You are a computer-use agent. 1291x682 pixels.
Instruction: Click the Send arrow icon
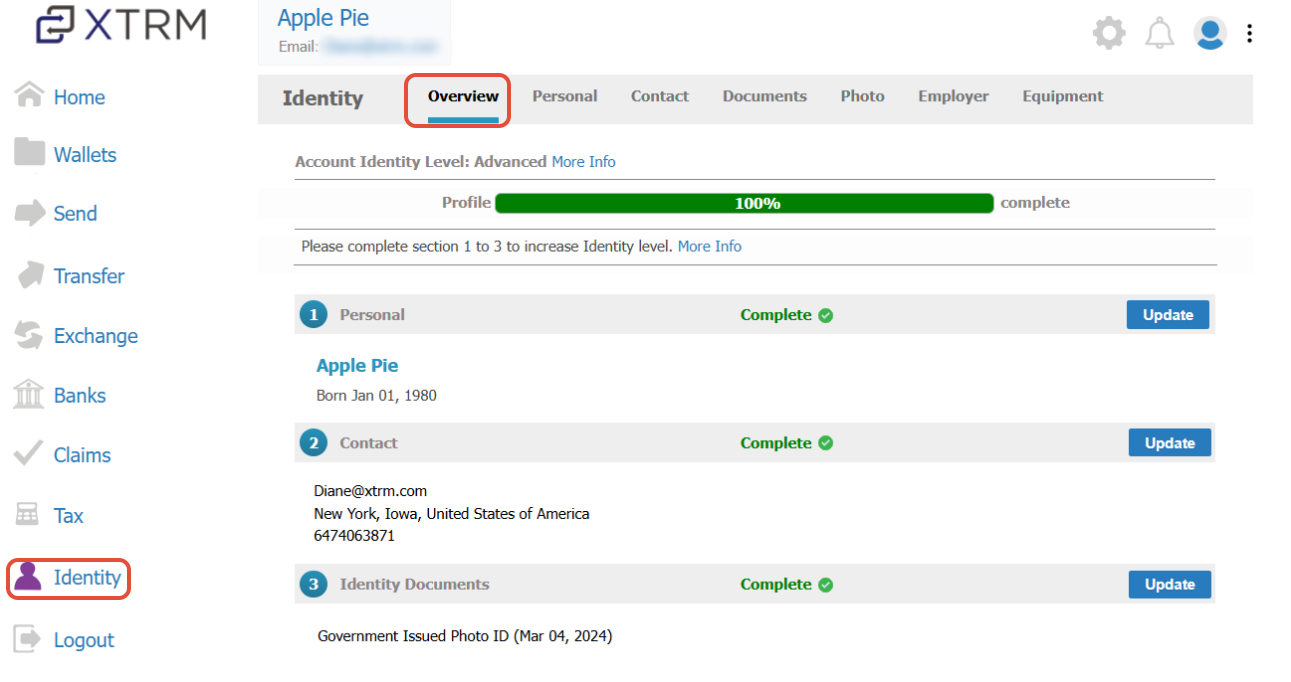(x=29, y=212)
